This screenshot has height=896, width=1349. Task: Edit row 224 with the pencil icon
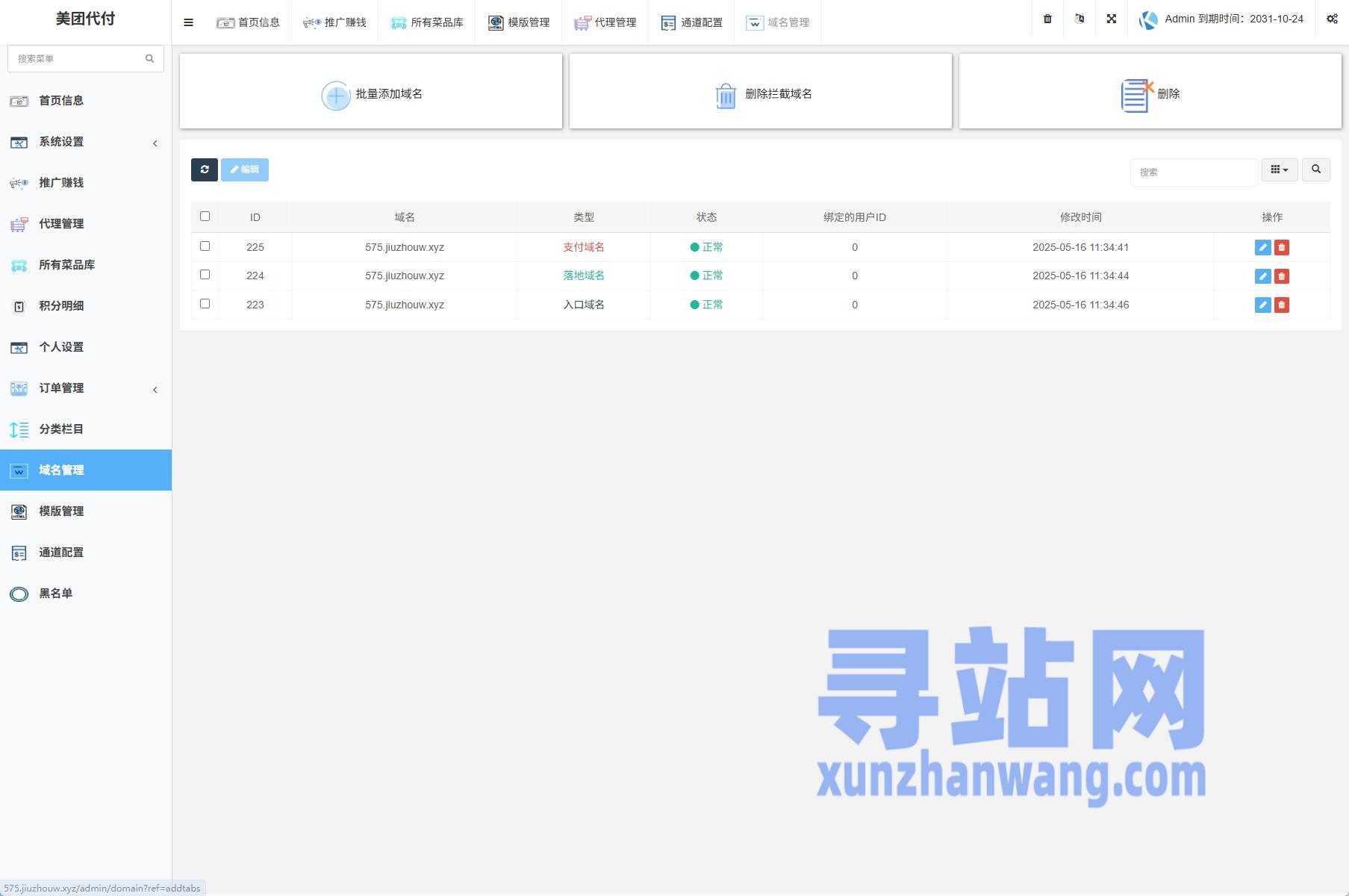[1263, 276]
